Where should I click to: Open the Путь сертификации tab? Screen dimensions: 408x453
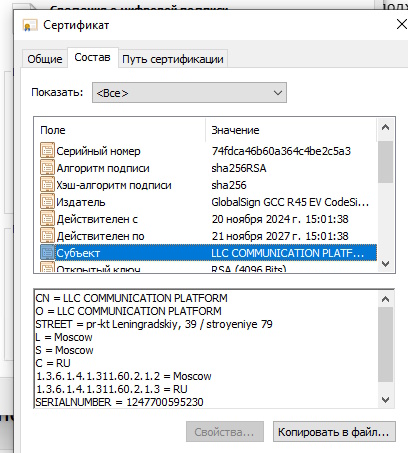(173, 59)
